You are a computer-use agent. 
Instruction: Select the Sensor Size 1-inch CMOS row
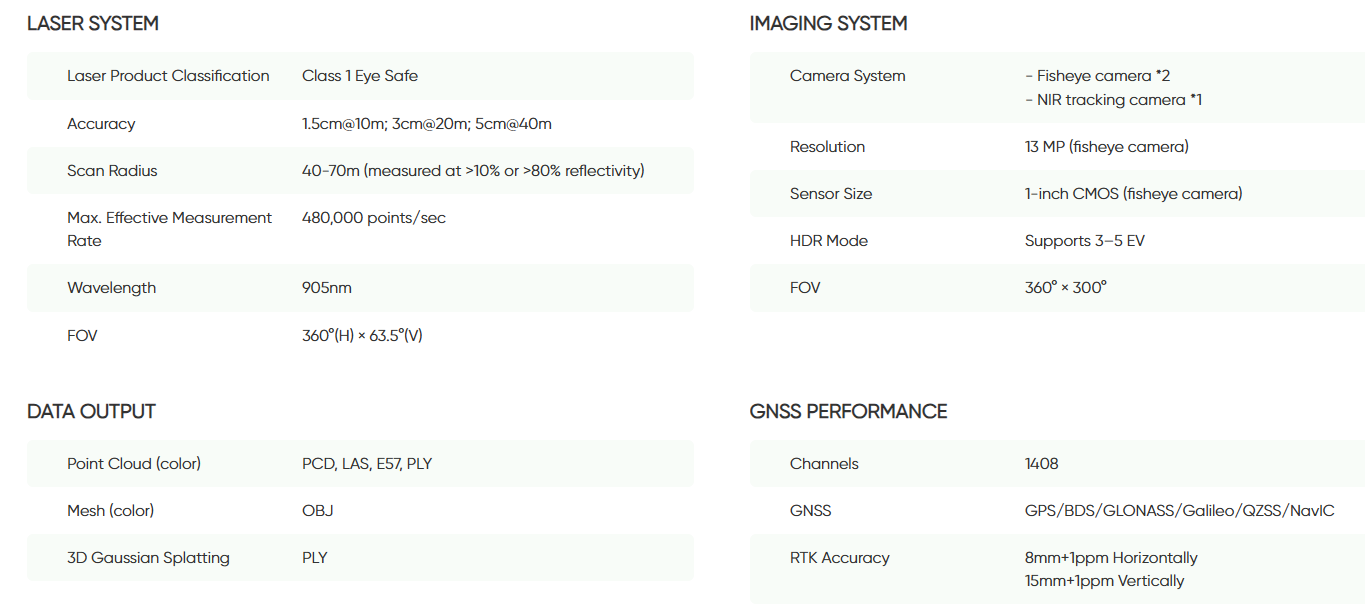[x=1057, y=194]
